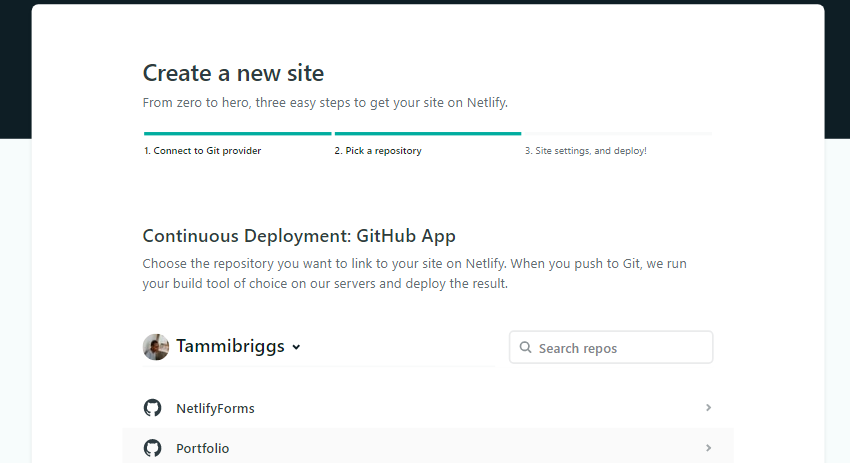Open Portfolio via its right chevron
850x463 pixels.
click(x=708, y=448)
